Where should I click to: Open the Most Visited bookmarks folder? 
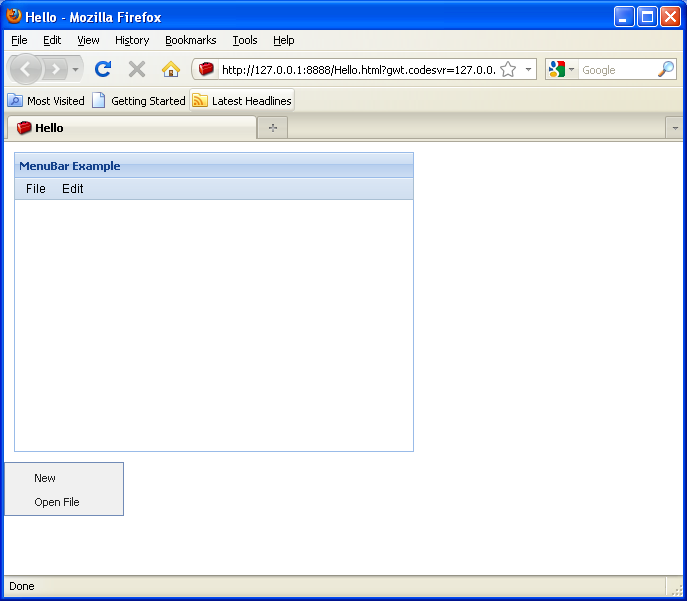pos(46,101)
